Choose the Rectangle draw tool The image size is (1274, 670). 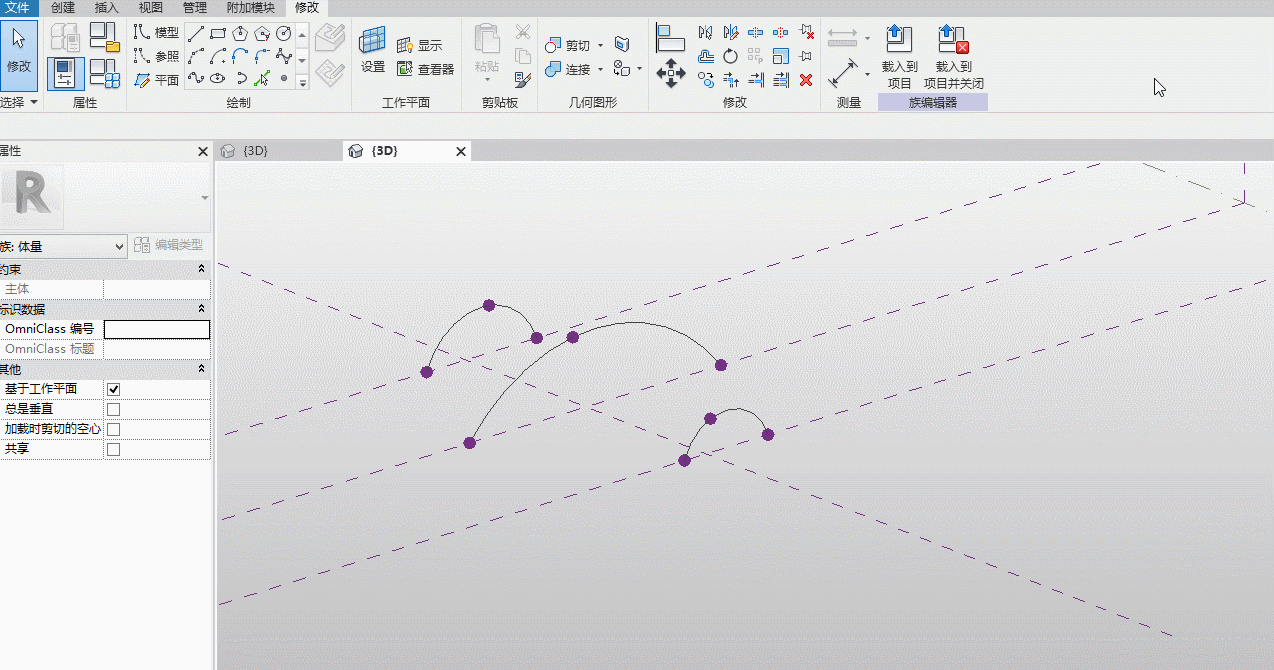(x=218, y=33)
